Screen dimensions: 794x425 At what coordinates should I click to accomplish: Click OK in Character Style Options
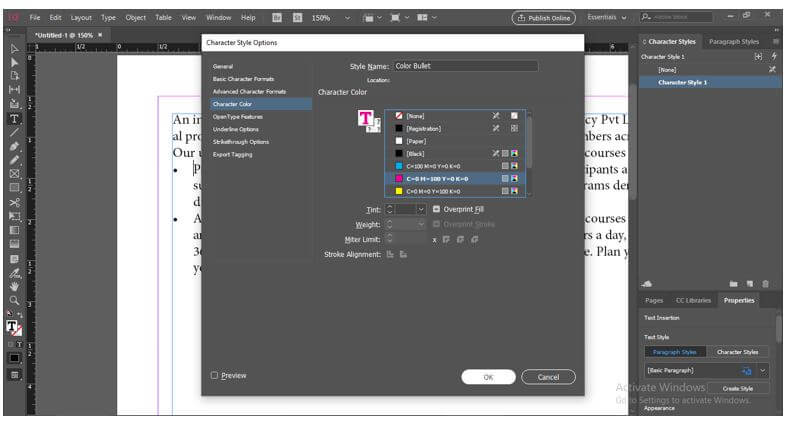click(x=488, y=377)
